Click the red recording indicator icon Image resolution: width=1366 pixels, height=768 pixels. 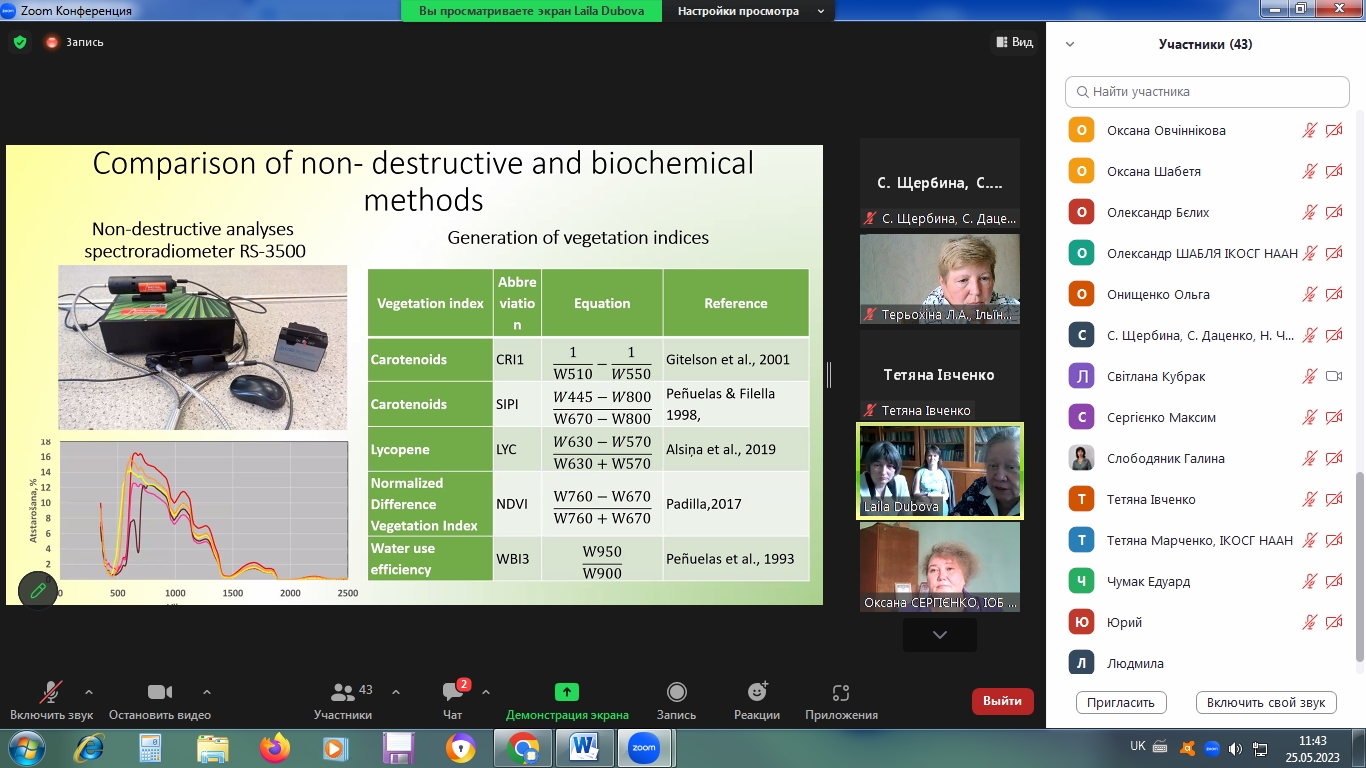point(52,42)
